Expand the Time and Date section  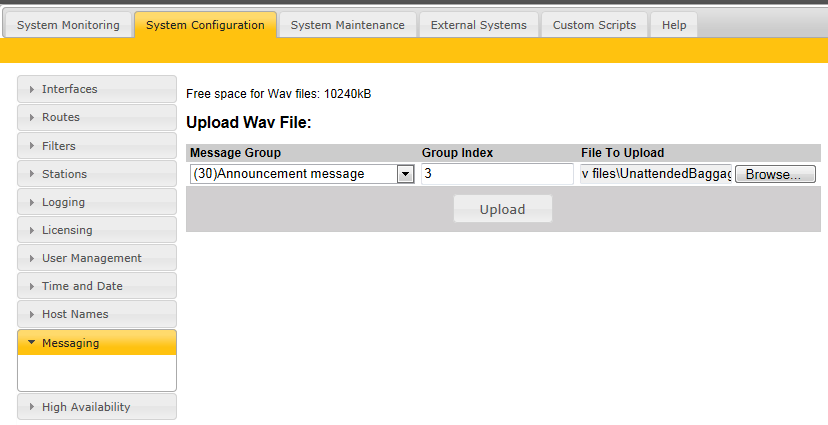(97, 286)
